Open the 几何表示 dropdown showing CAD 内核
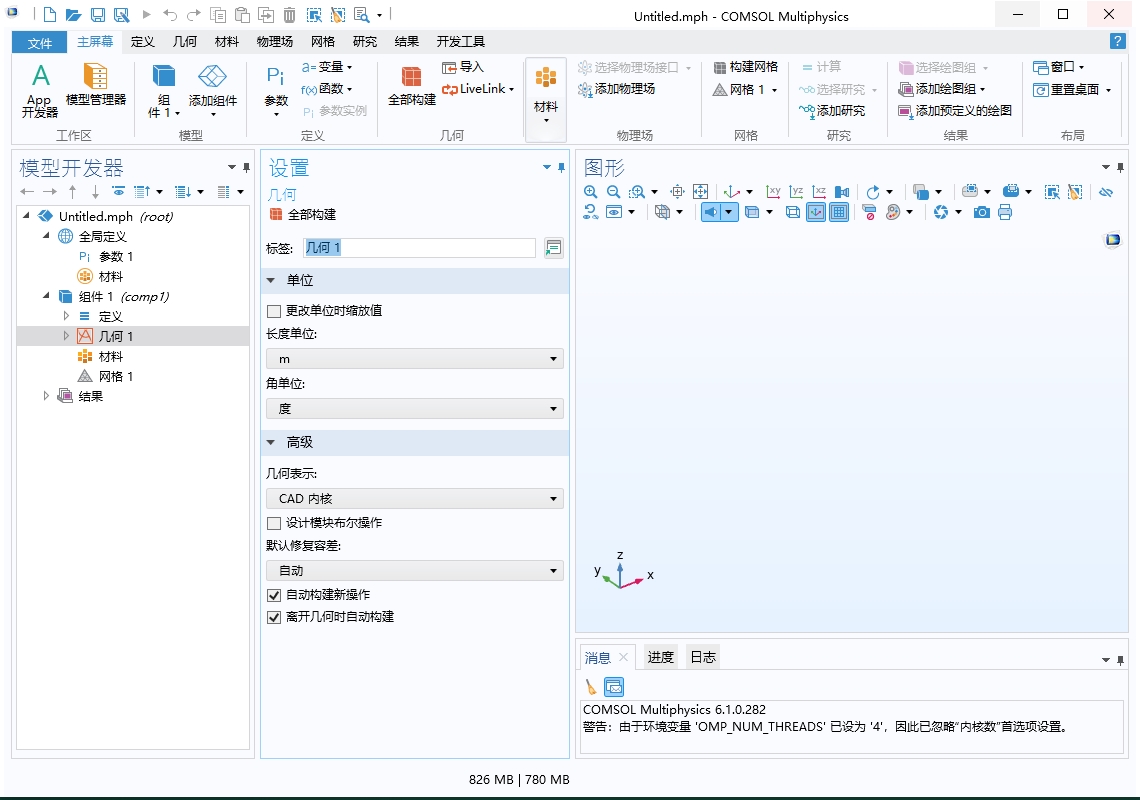The height and width of the screenshot is (800, 1140). [414, 499]
